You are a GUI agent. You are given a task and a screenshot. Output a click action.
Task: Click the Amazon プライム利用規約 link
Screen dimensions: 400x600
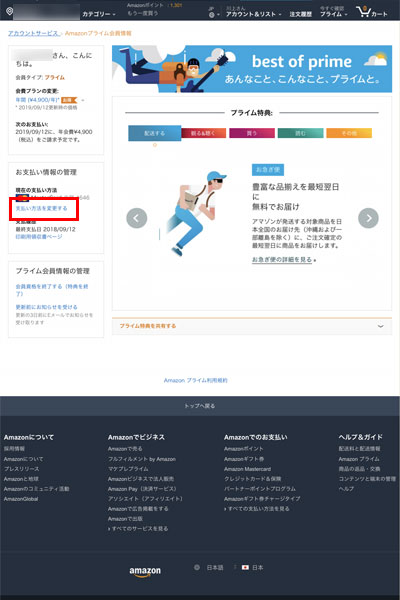[x=196, y=380]
